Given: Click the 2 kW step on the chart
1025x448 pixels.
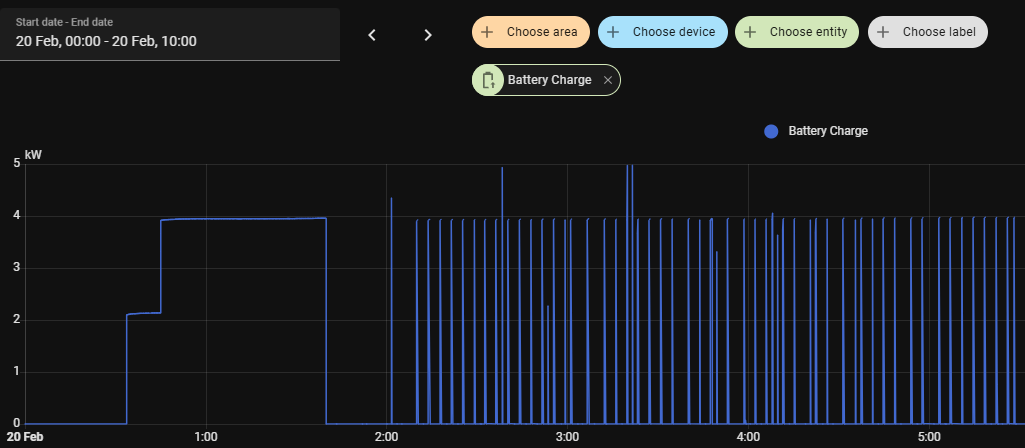Looking at the screenshot, I should [x=144, y=313].
